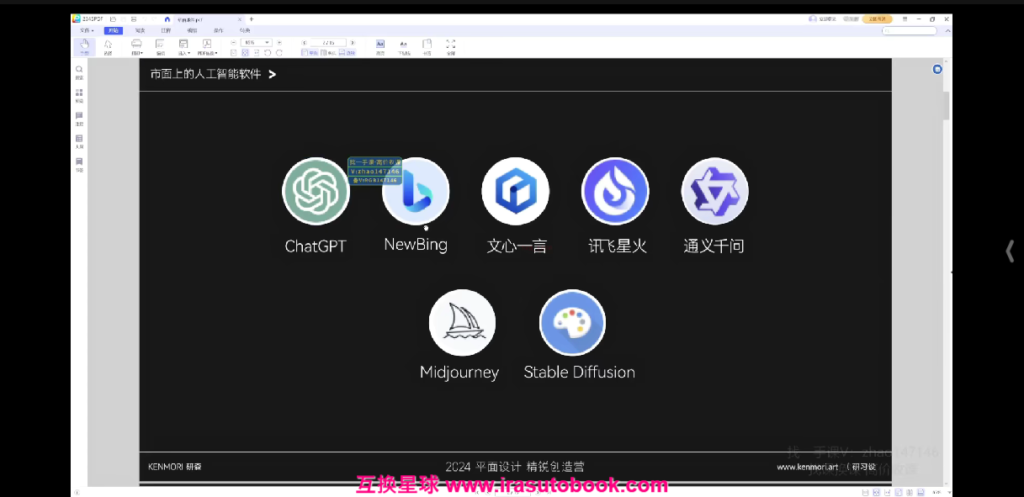This screenshot has width=1024, height=497.
Task: Go to previous page arrow
Action: click(304, 42)
